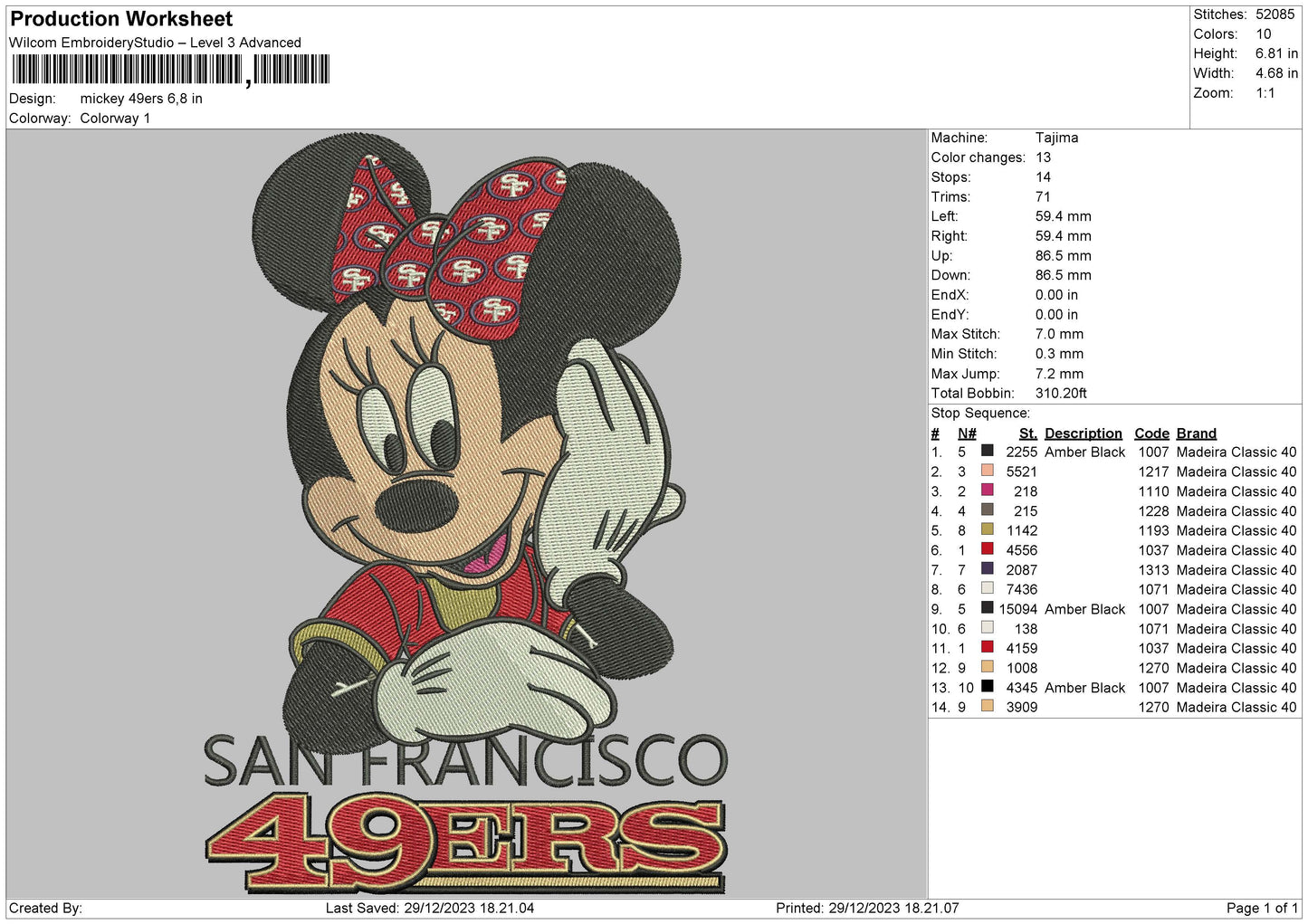Click the 'Description' column header

point(1084,433)
